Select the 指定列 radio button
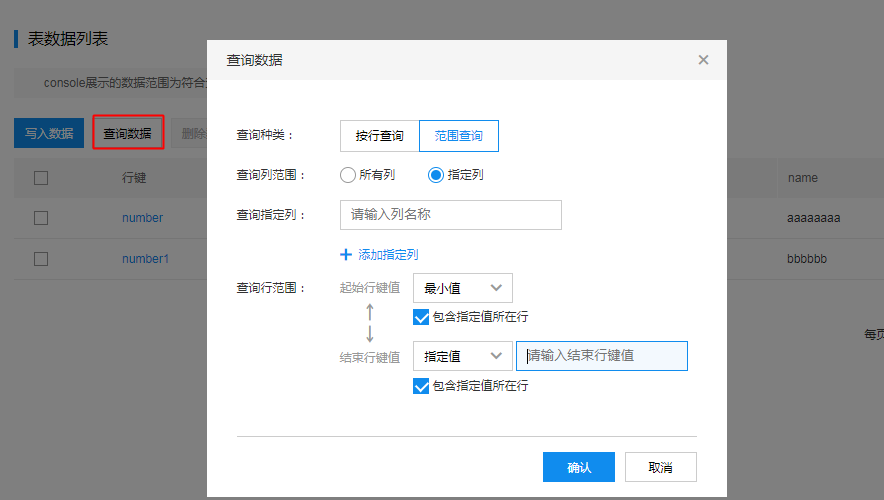Image resolution: width=884 pixels, height=500 pixels. 435,175
